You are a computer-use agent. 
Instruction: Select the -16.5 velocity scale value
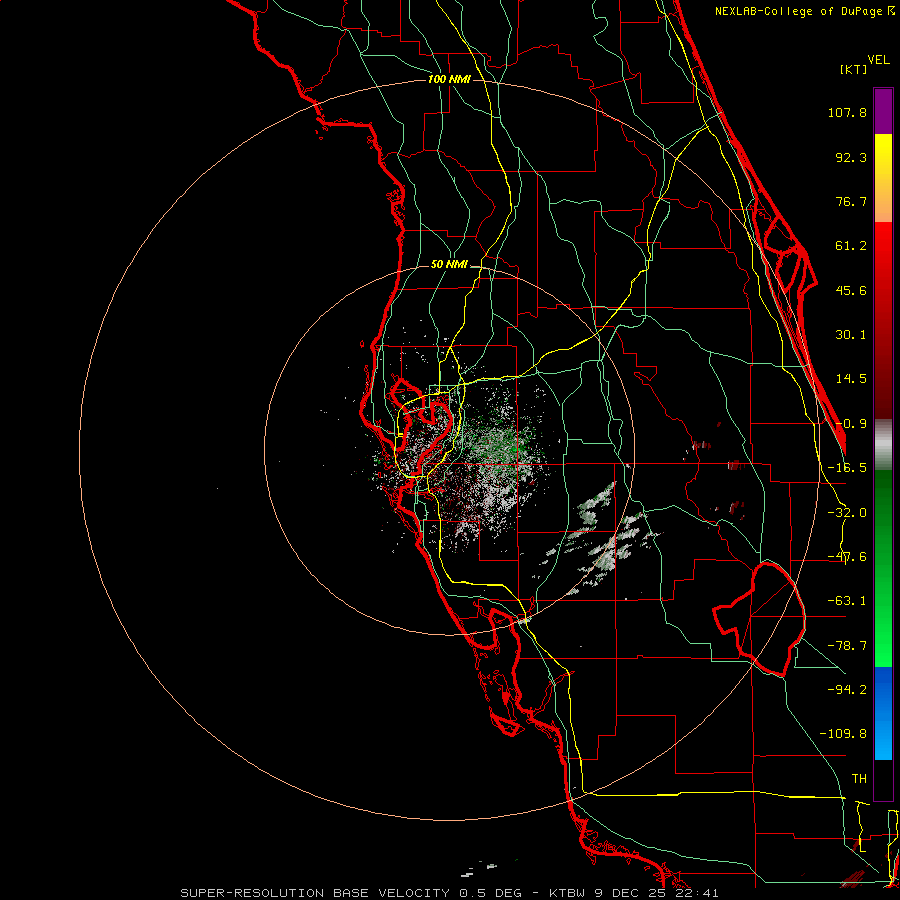[x=847, y=468]
